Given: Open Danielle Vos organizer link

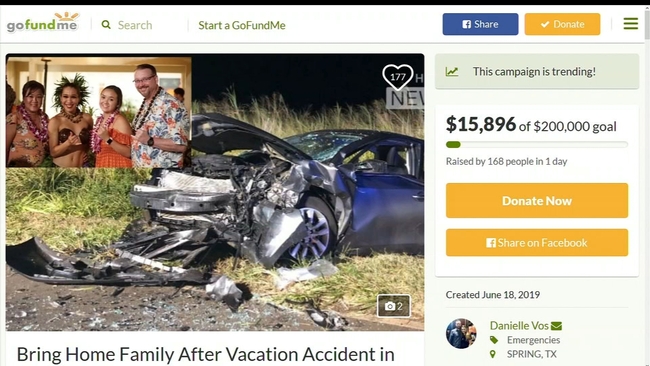Looking at the screenshot, I should coord(519,325).
